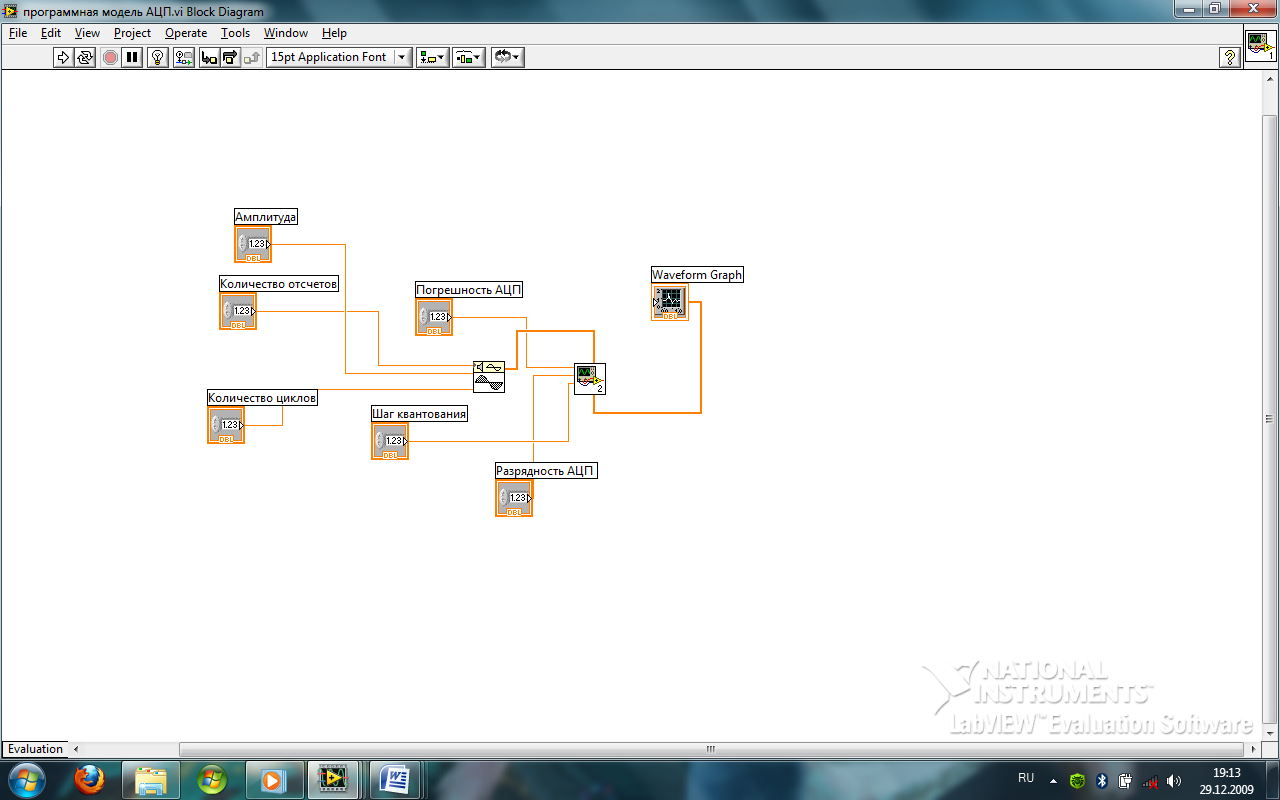Toggle Retain Wire Values button
The width and height of the screenshot is (1280, 800).
(184, 57)
